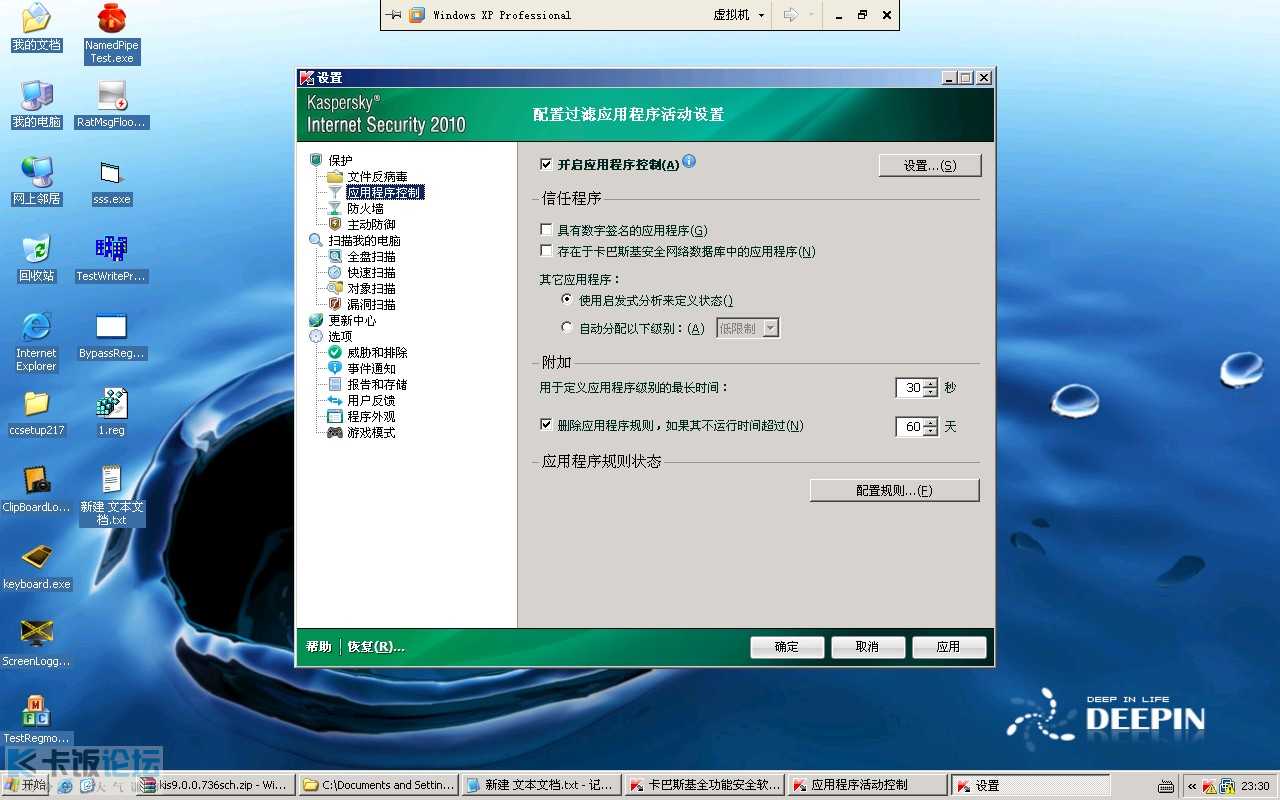Viewport: 1280px width, 800px height.
Task: Select Internet Explorer desktop icon
Action: (x=36, y=342)
